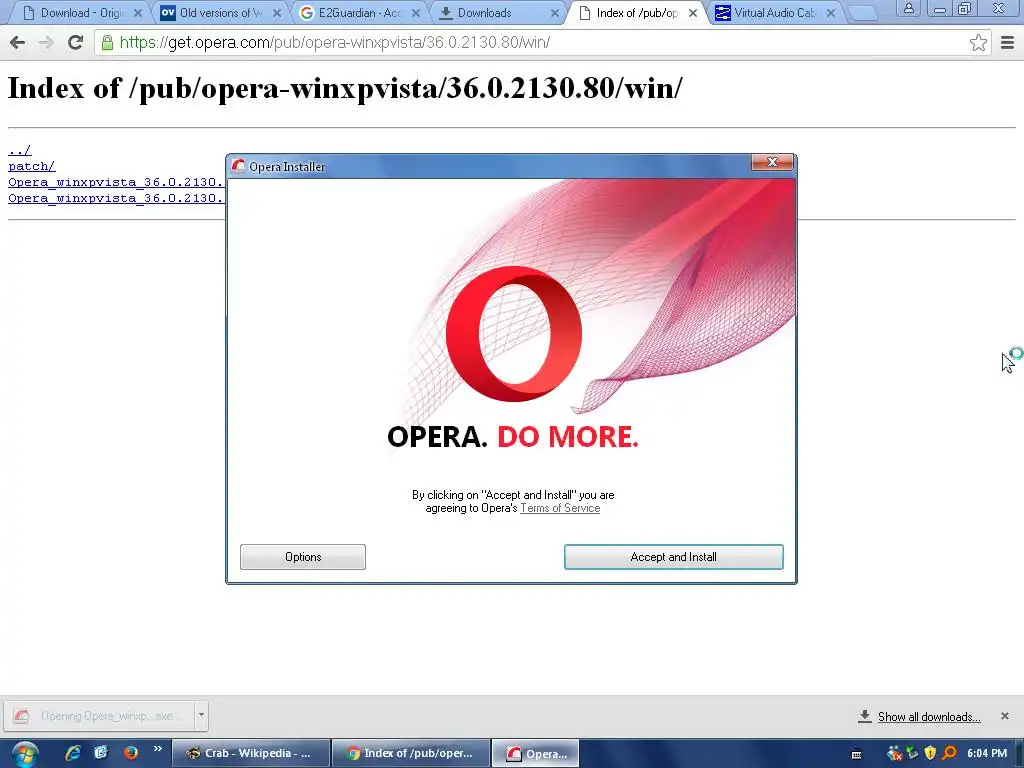Open the Terms of Service link
The height and width of the screenshot is (768, 1024).
[560, 508]
